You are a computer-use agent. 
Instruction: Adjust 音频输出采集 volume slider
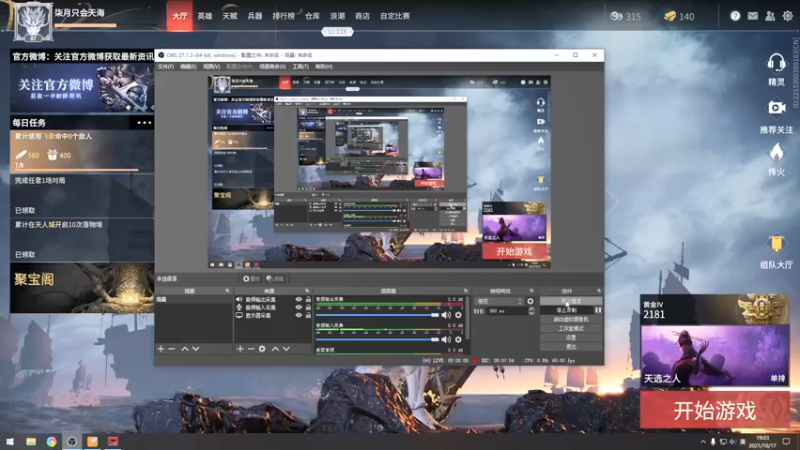pyautogui.click(x=378, y=315)
